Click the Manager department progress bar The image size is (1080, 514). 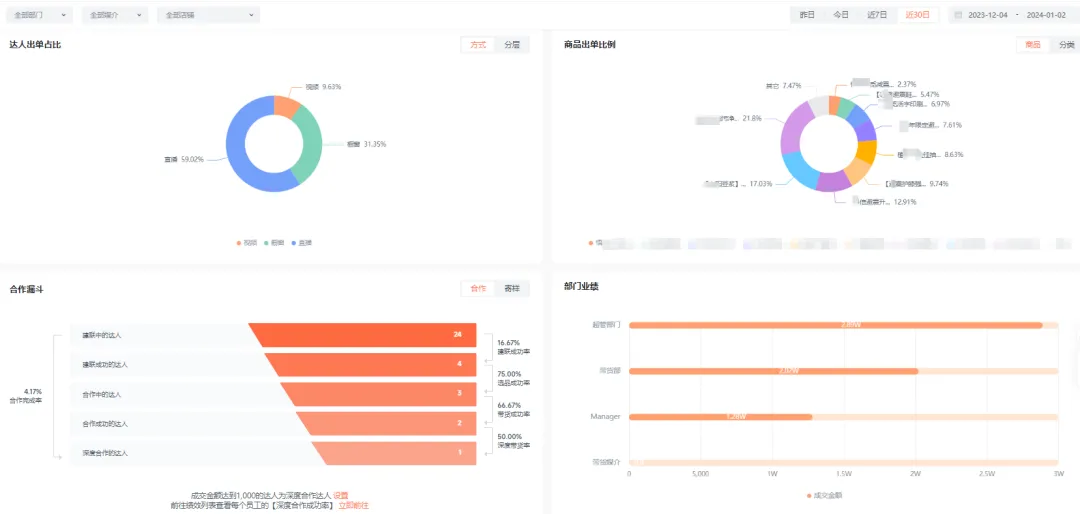pos(720,417)
